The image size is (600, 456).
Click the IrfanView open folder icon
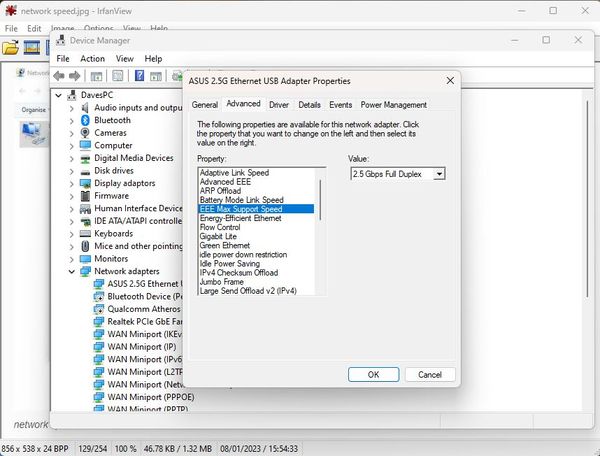12,47
